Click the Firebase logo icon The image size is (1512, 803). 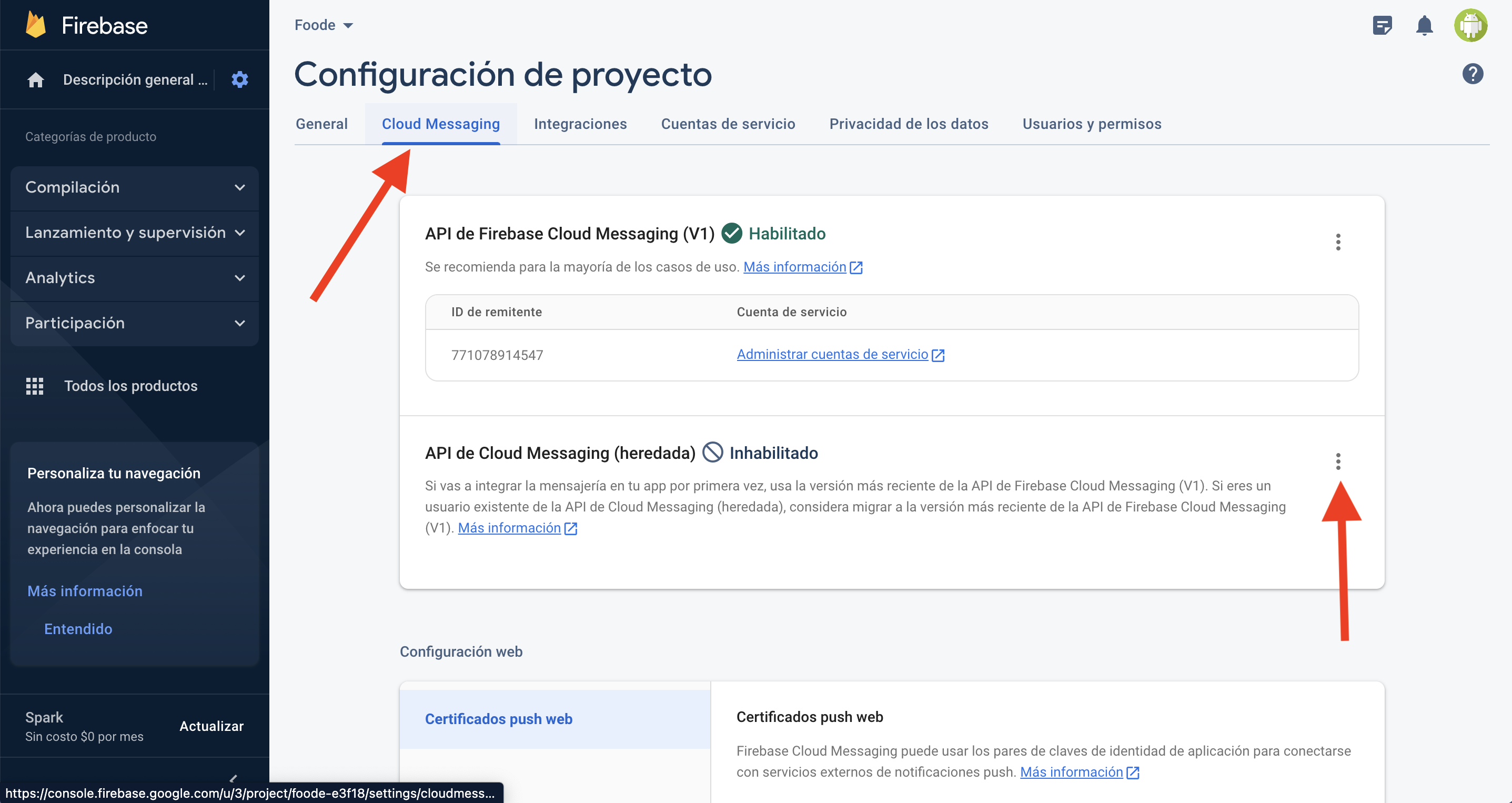pos(36,25)
